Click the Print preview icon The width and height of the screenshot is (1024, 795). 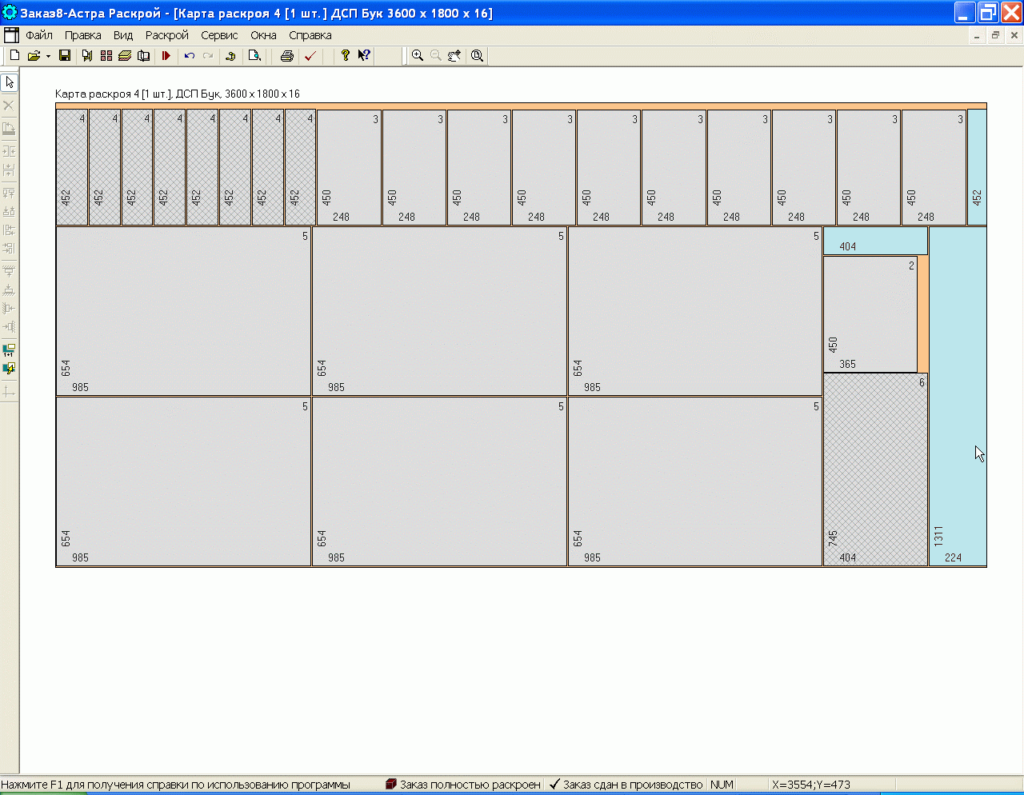coord(255,56)
